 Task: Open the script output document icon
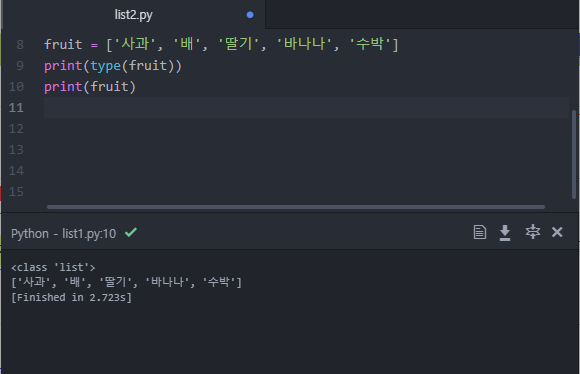[480, 232]
